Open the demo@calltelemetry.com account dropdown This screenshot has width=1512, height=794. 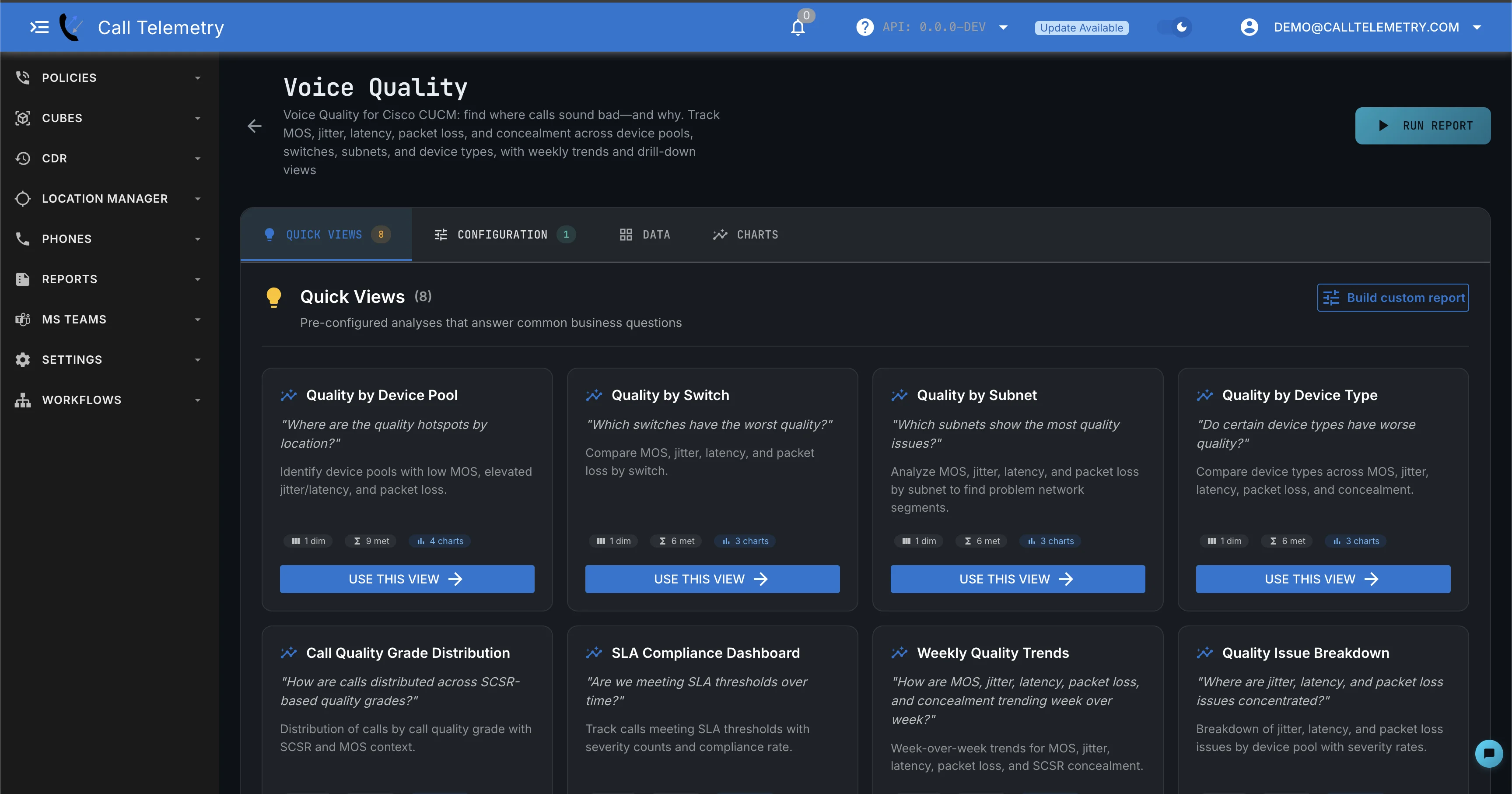1477,27
